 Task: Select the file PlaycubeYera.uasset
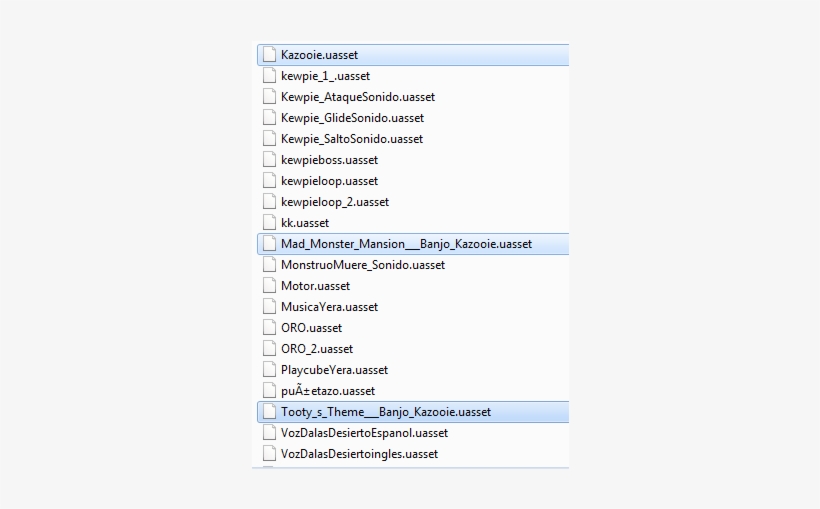click(334, 369)
